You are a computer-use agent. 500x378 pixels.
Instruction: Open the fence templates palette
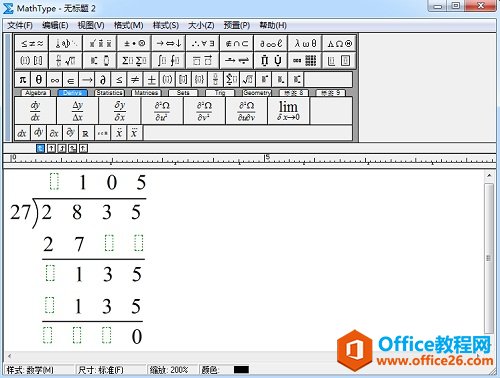pos(32,60)
